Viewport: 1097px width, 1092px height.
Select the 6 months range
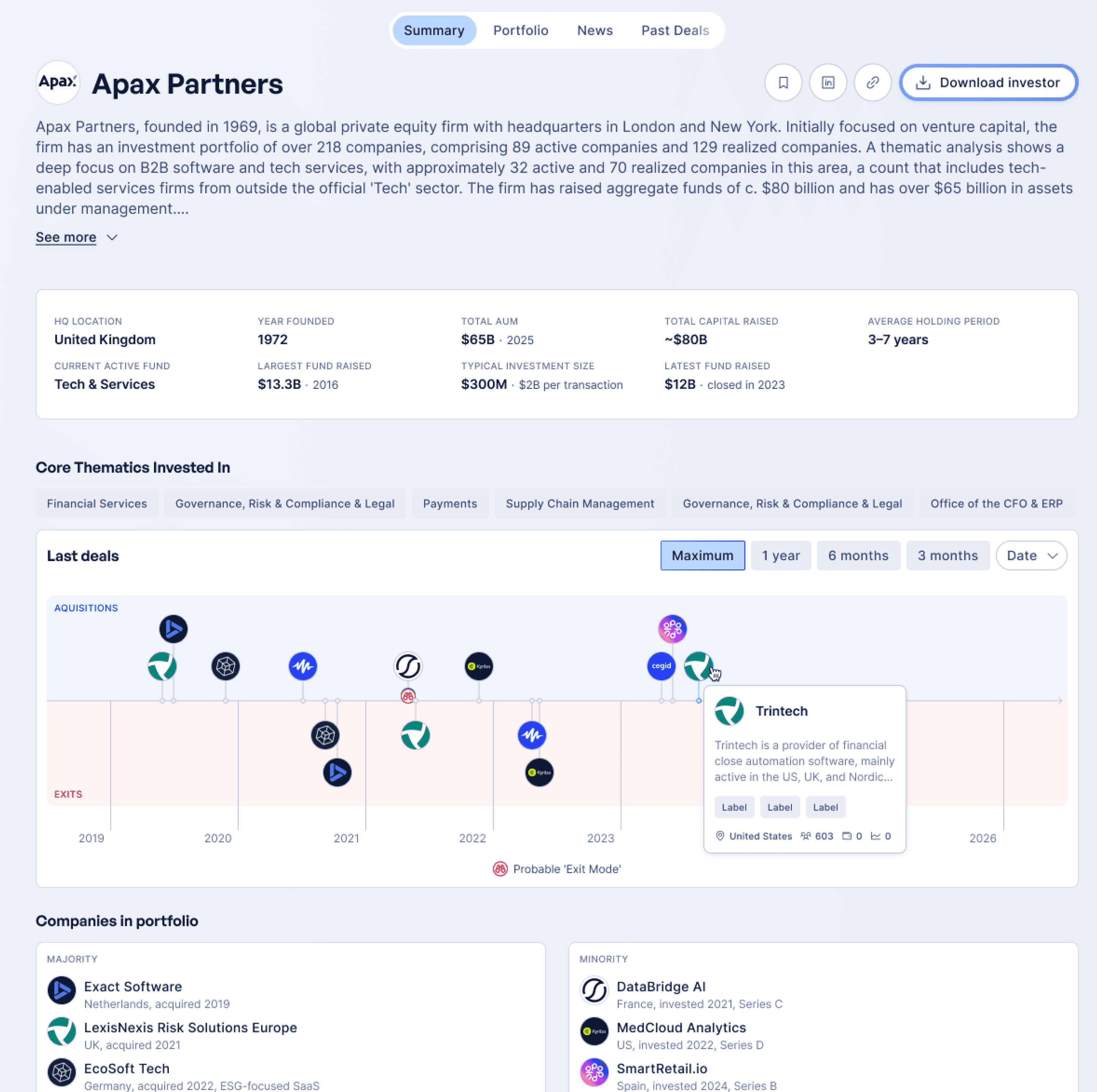coord(858,556)
